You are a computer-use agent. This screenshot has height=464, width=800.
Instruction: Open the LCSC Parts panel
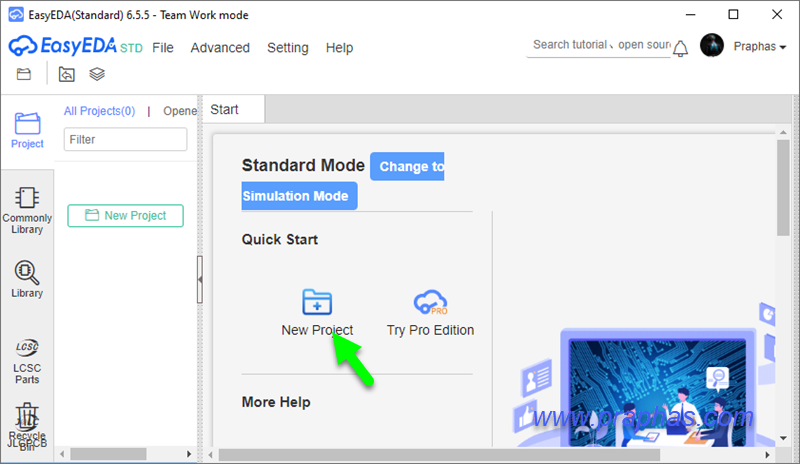(27, 361)
